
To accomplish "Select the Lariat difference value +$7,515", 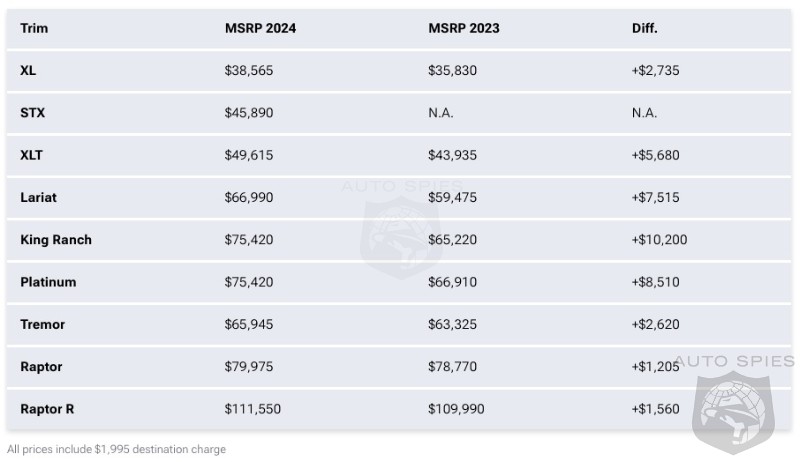I will 655,197.
